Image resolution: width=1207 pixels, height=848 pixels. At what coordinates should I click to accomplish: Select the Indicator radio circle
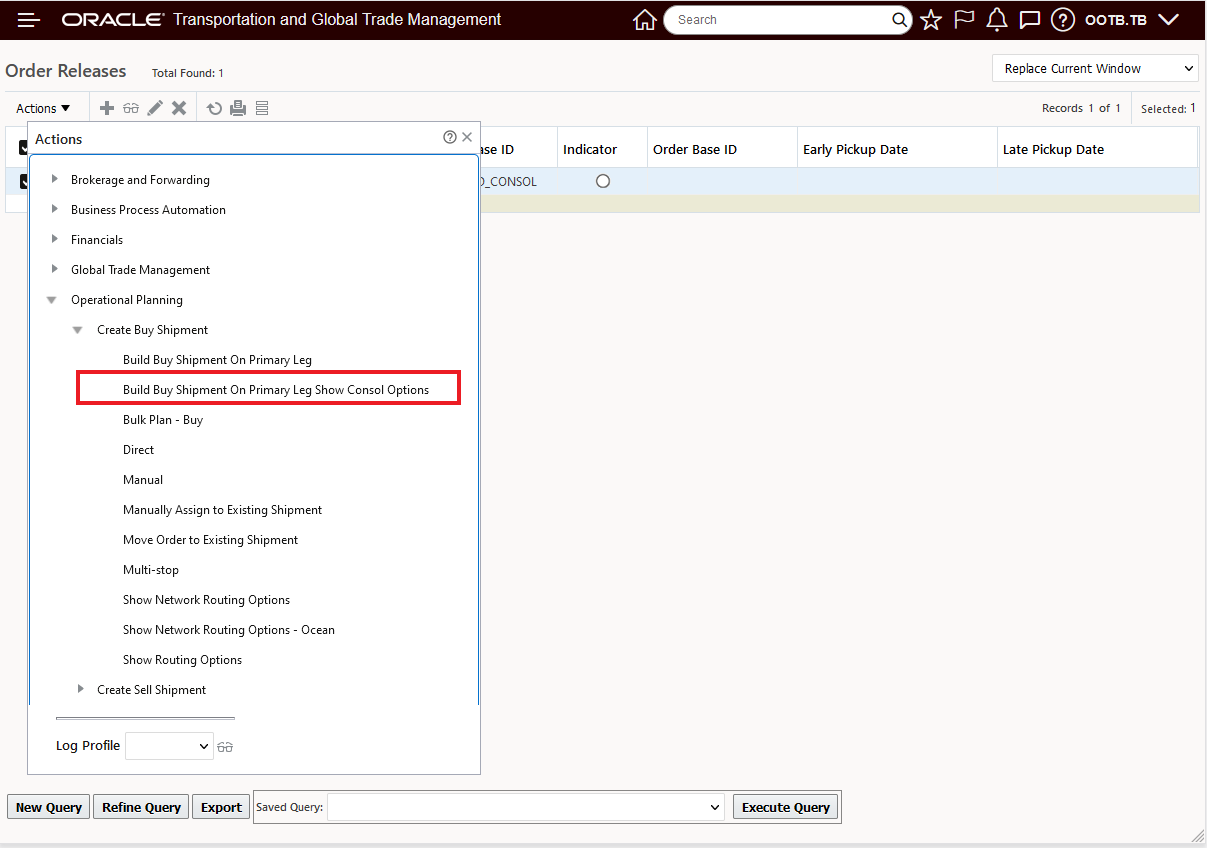point(602,181)
